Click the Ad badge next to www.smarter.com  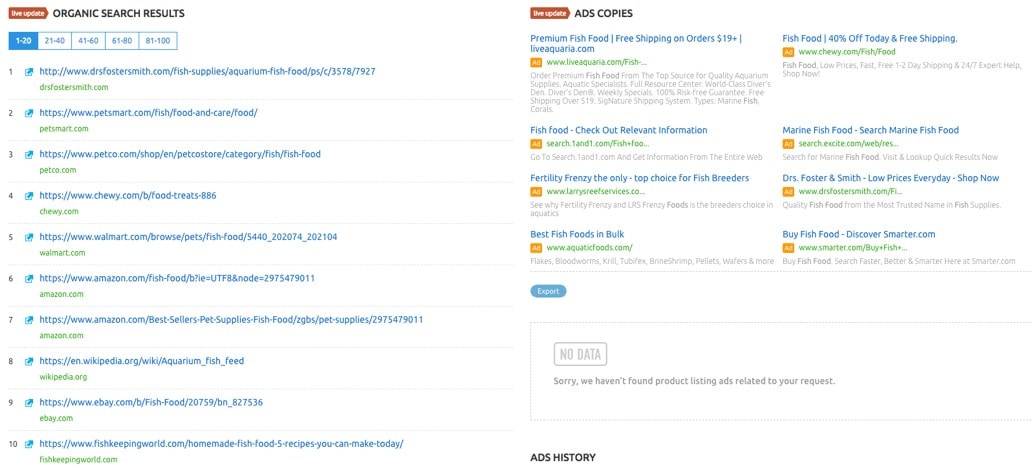pos(788,247)
